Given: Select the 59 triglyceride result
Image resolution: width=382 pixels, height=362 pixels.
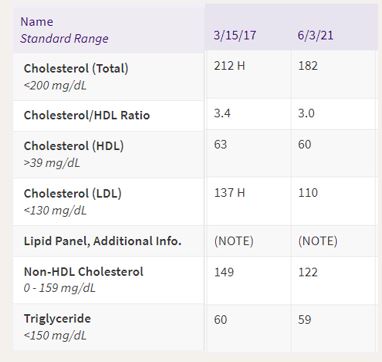Looking at the screenshot, I should (x=304, y=319).
